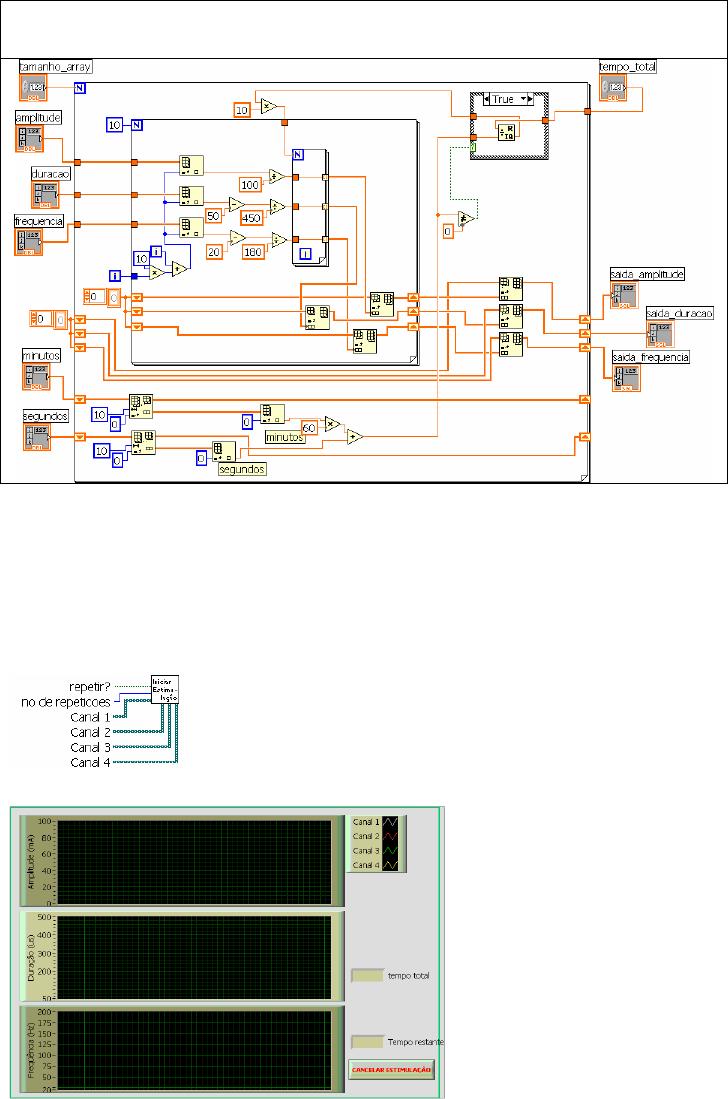The image size is (728, 1099).
Task: Select the 100 numeric constant
Action: coord(250,184)
